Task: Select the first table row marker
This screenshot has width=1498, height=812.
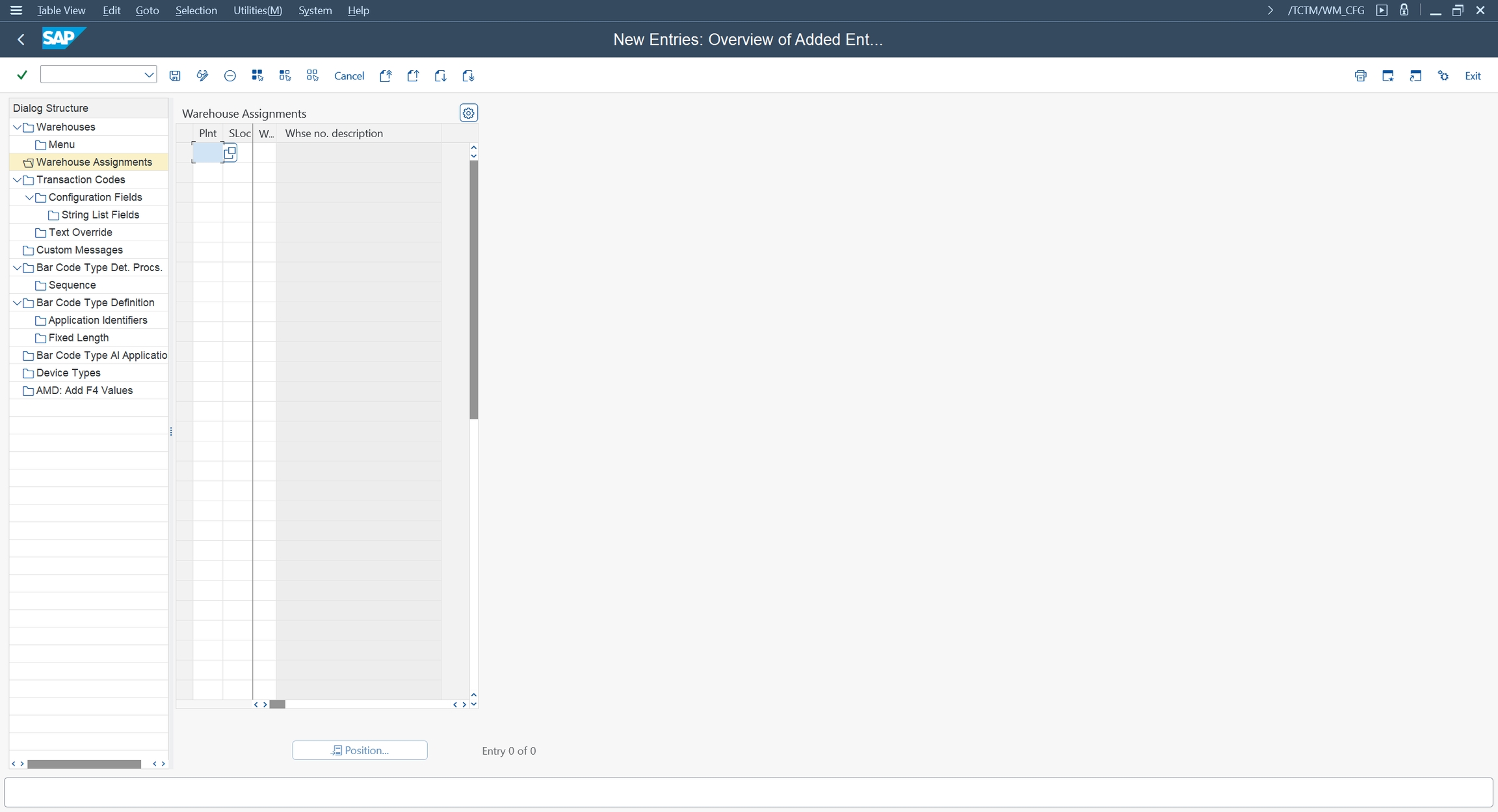Action: click(185, 153)
